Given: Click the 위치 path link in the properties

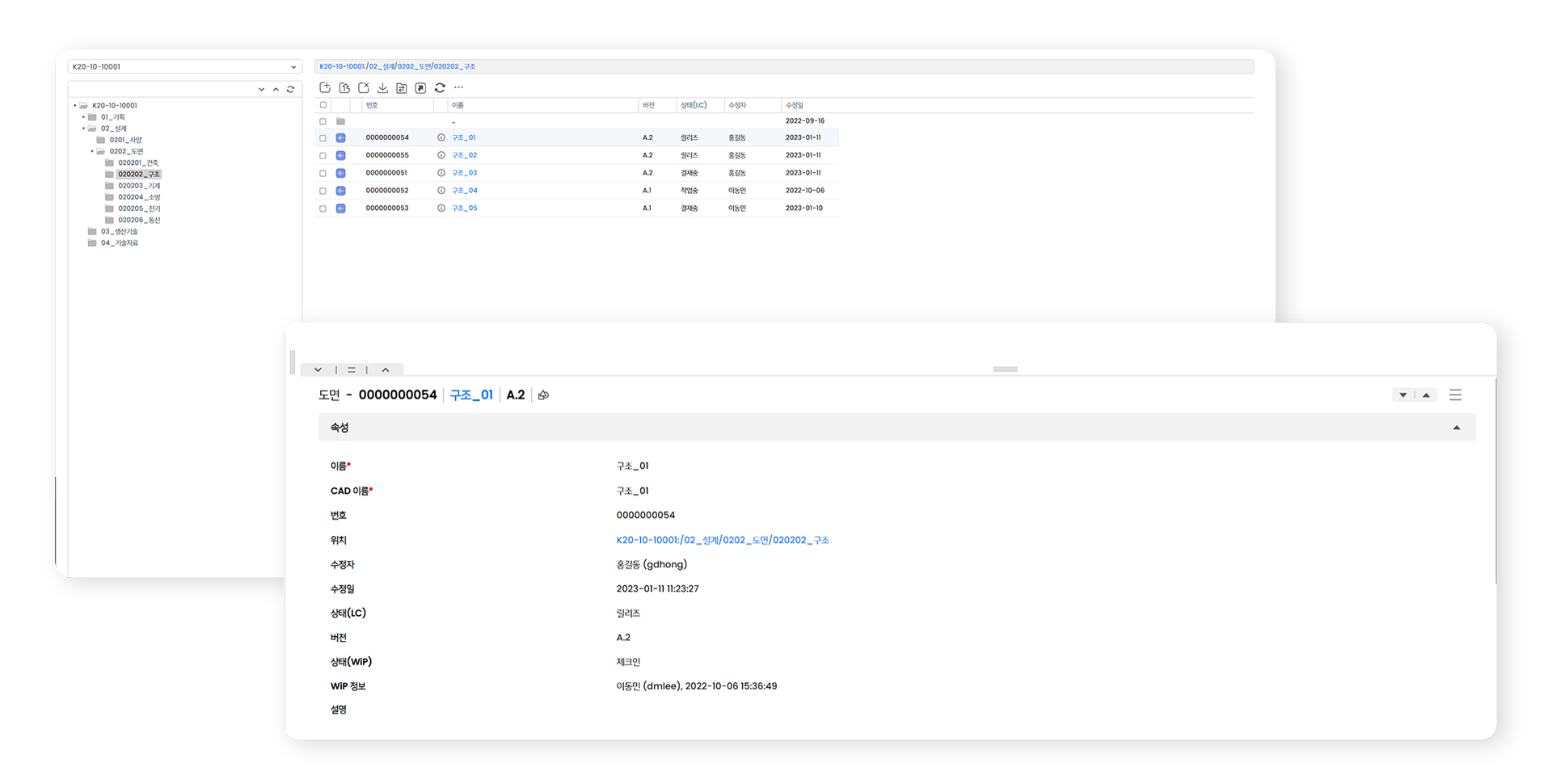Looking at the screenshot, I should click(x=723, y=540).
